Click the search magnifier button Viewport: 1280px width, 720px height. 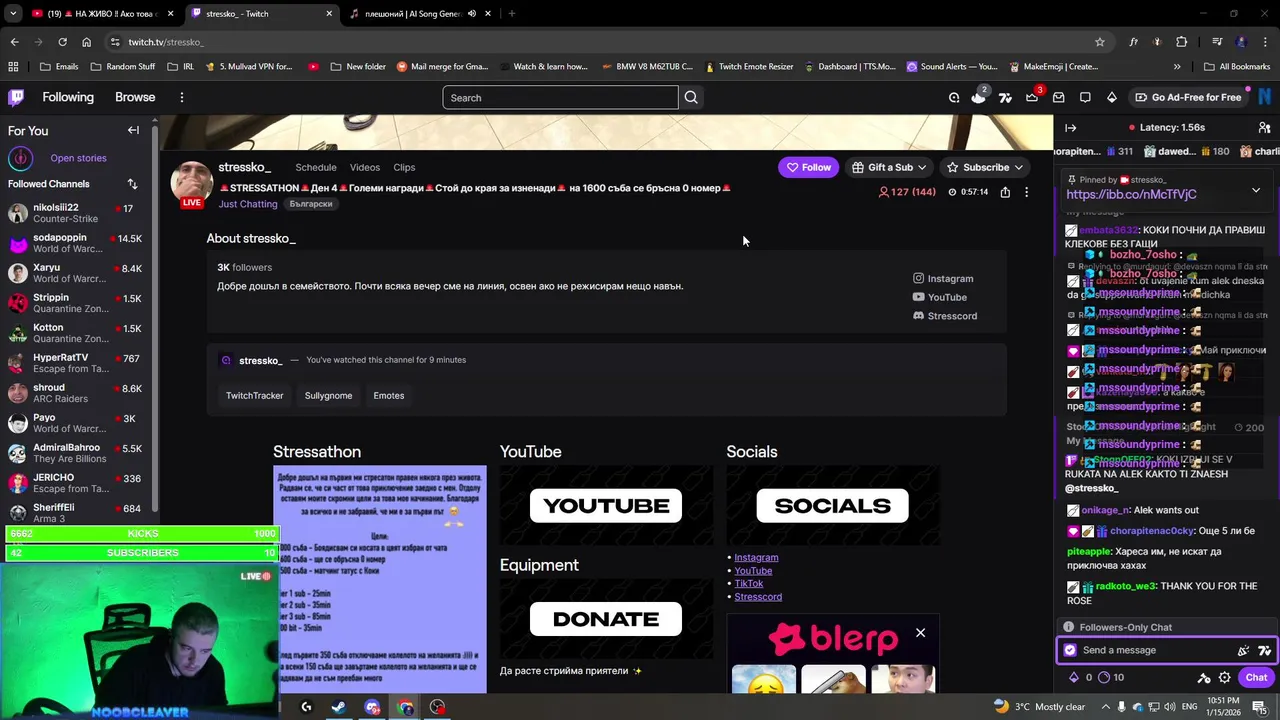coord(691,97)
